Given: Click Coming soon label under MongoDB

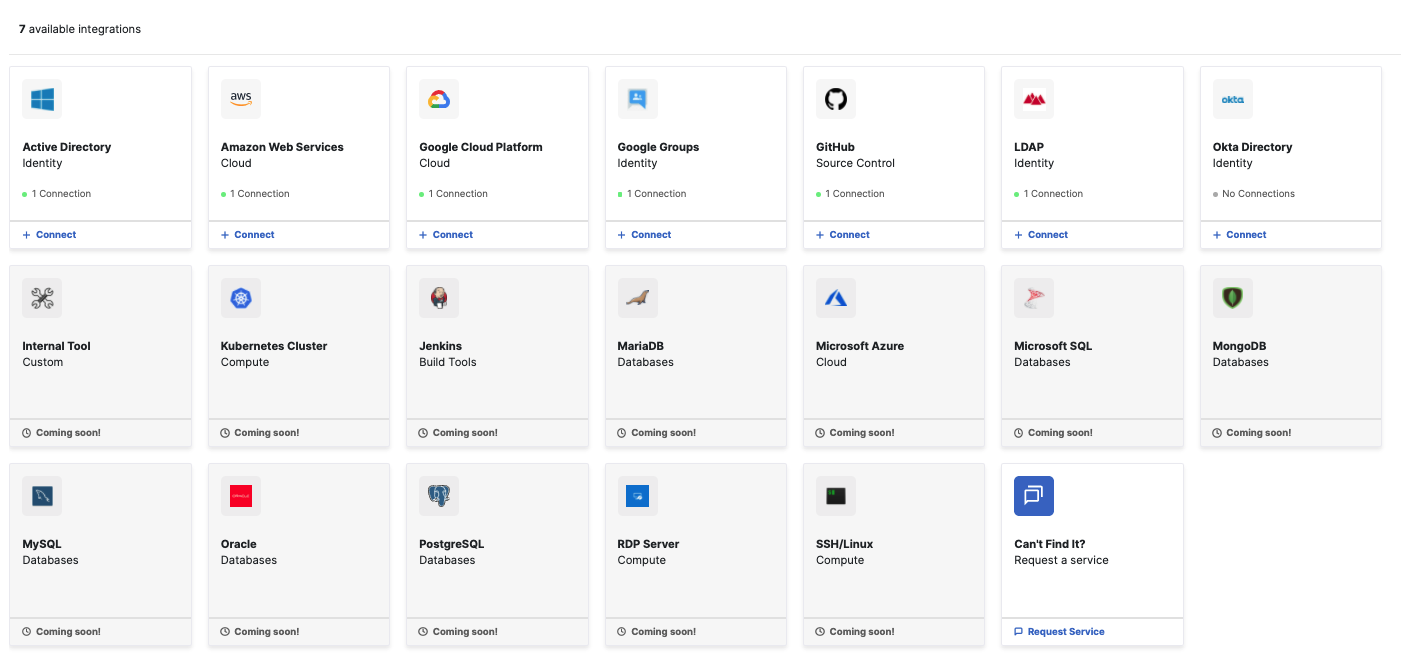Looking at the screenshot, I should 1252,433.
